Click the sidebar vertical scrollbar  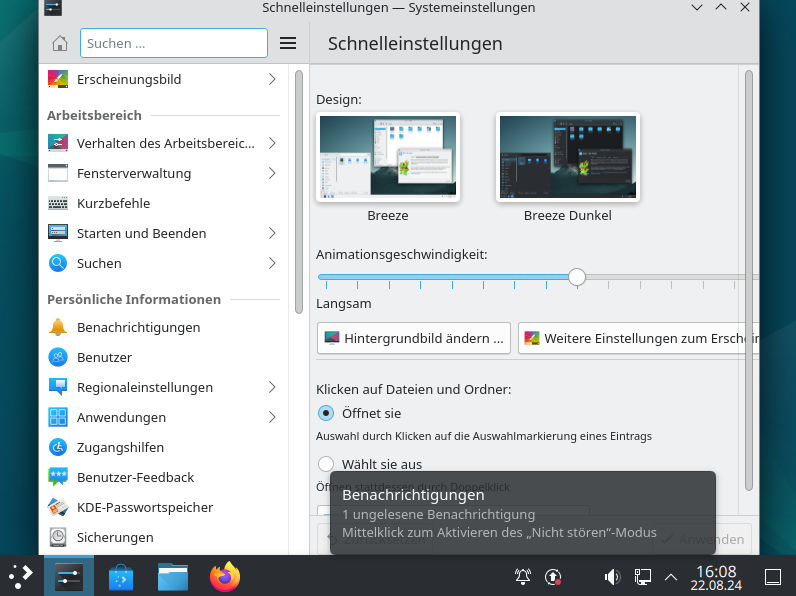click(298, 192)
